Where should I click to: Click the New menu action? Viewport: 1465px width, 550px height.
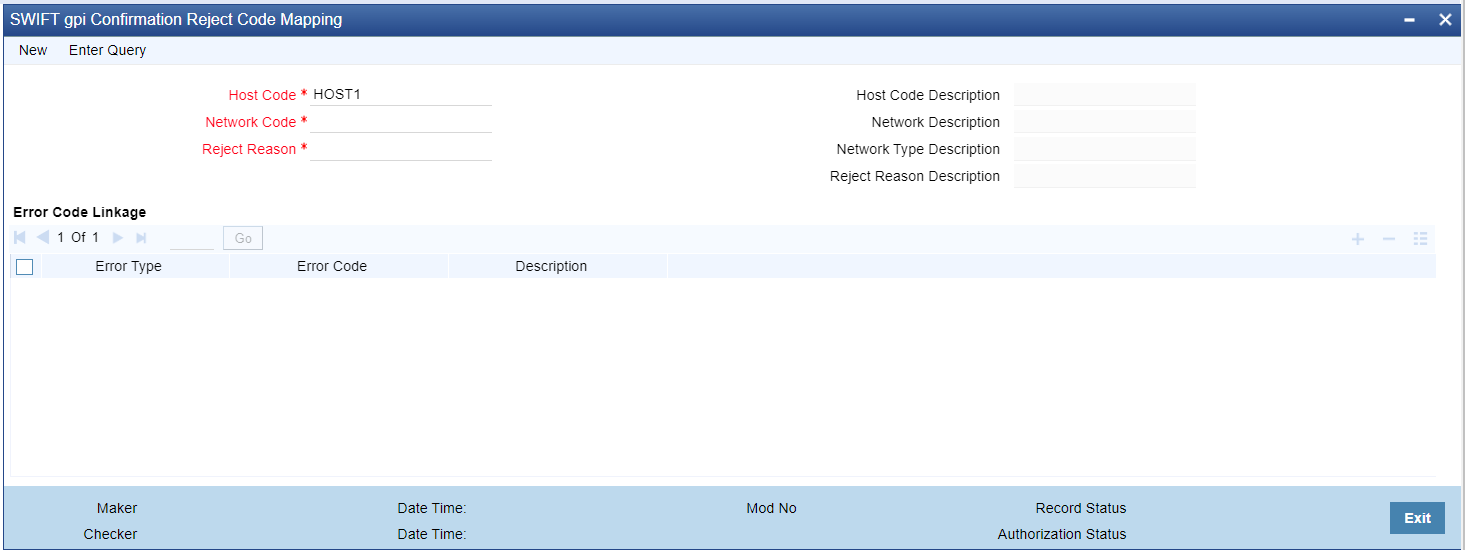pos(33,50)
